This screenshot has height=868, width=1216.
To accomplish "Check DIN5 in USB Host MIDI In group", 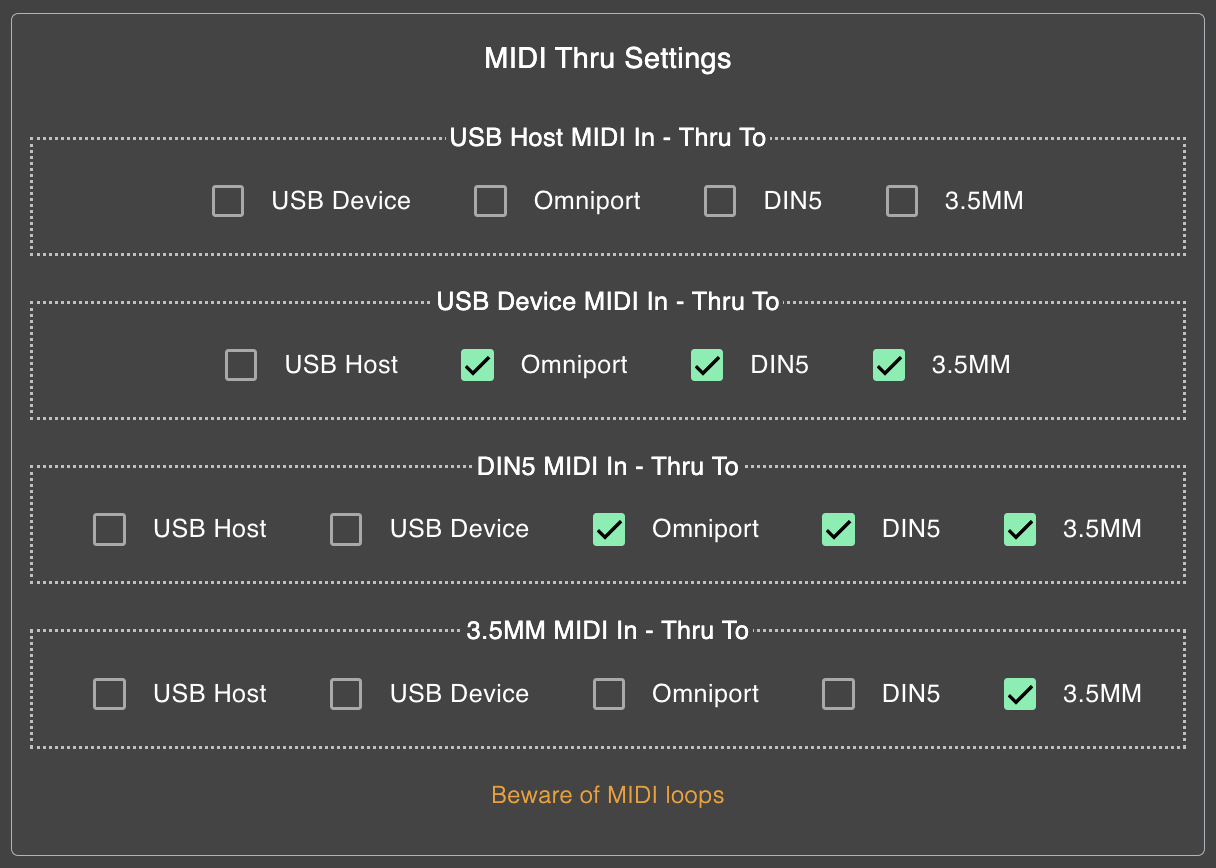I will pyautogui.click(x=720, y=201).
